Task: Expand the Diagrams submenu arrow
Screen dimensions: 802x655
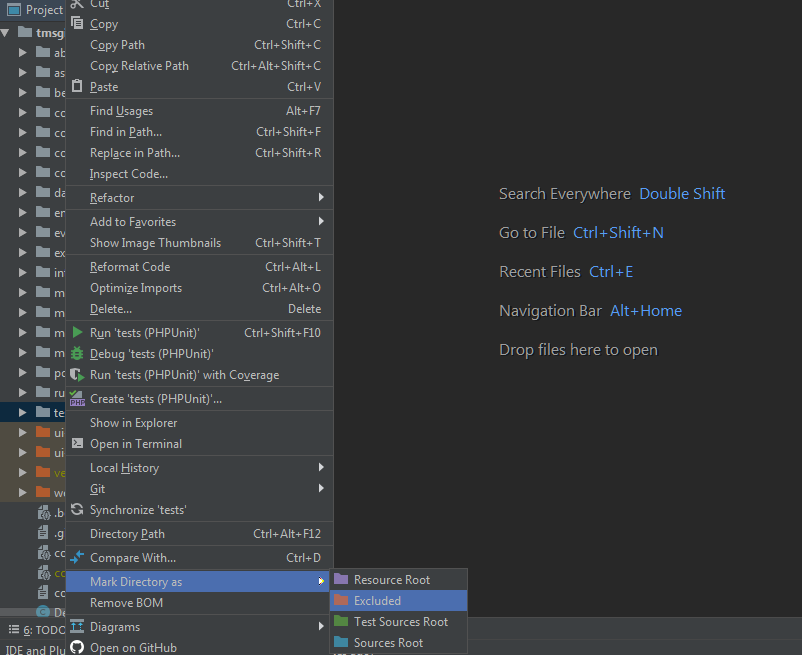Action: tap(321, 626)
